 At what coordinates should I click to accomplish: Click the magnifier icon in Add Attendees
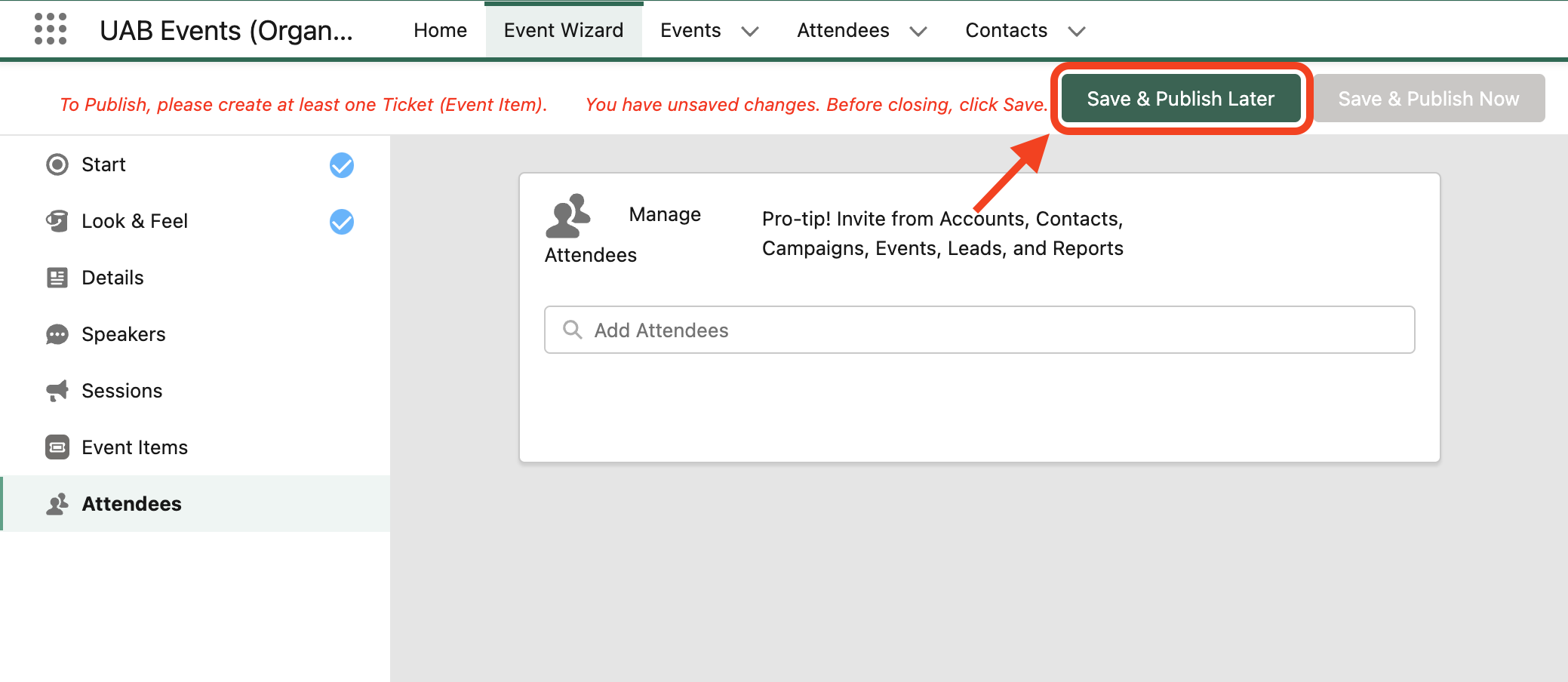click(573, 330)
